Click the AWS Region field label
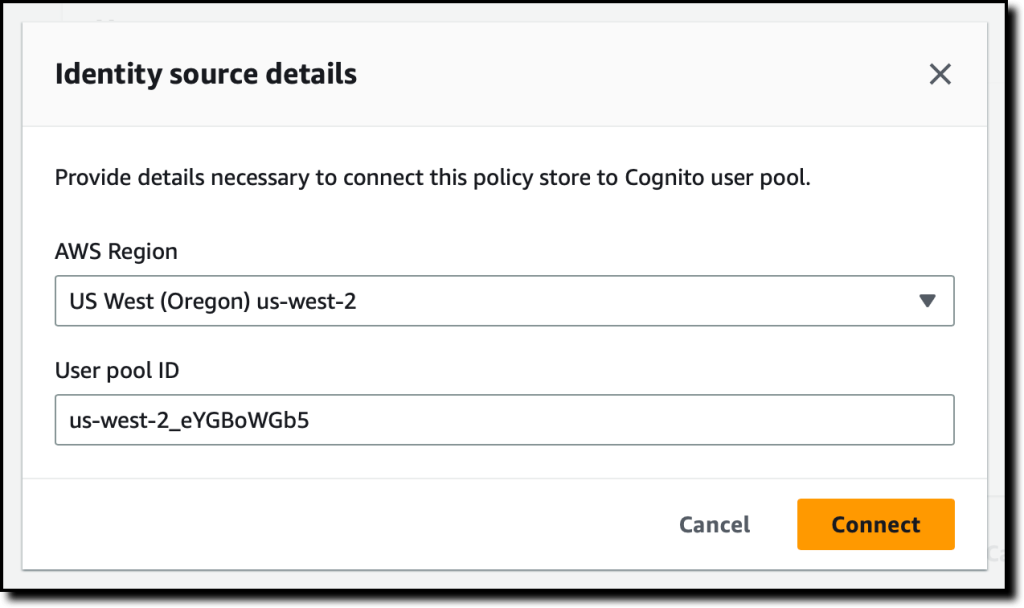Screen dimensions: 1024x608 pos(117,251)
